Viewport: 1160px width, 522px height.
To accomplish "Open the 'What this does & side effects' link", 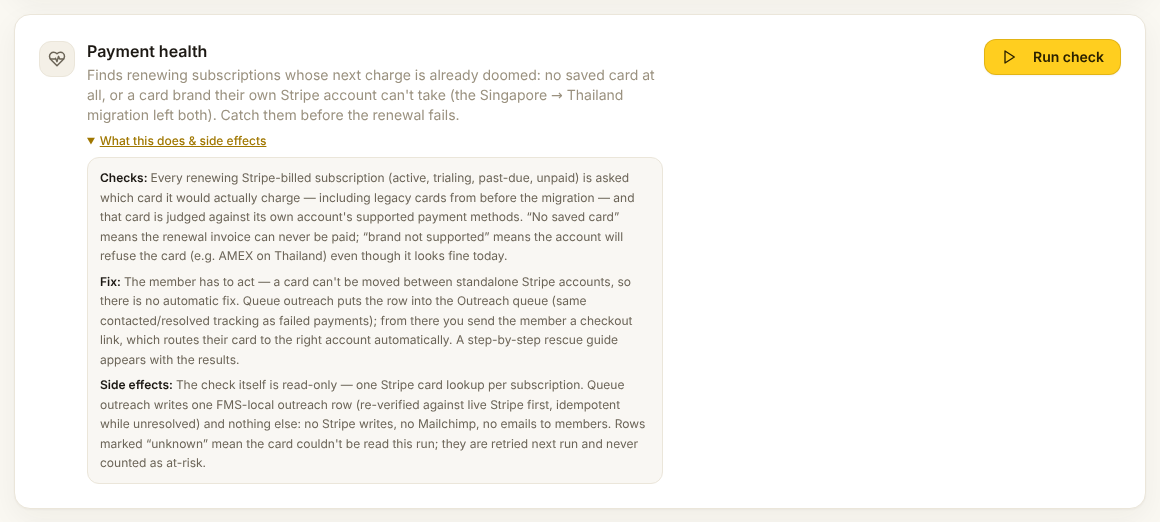I will (183, 140).
